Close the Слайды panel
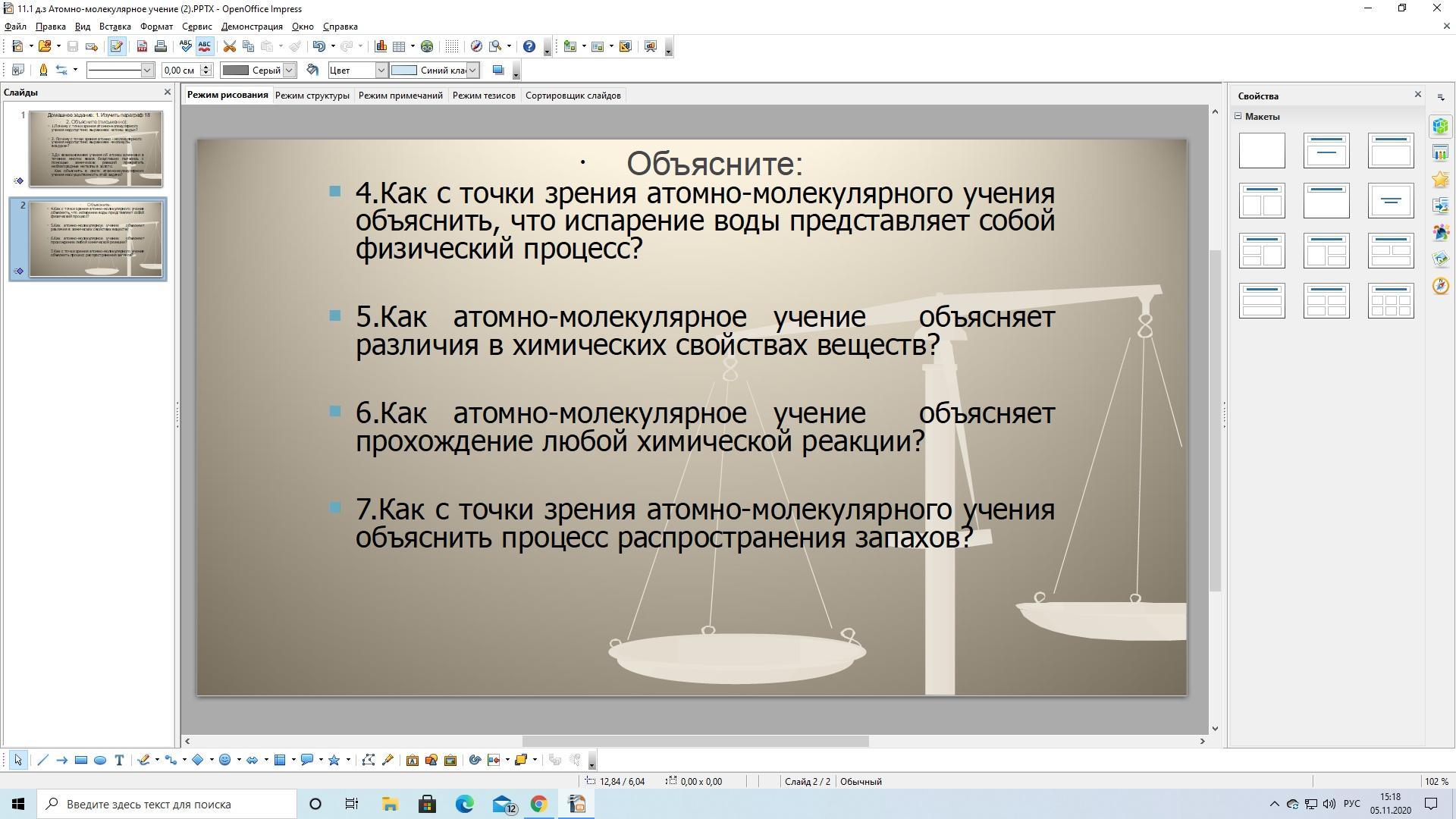 point(168,92)
